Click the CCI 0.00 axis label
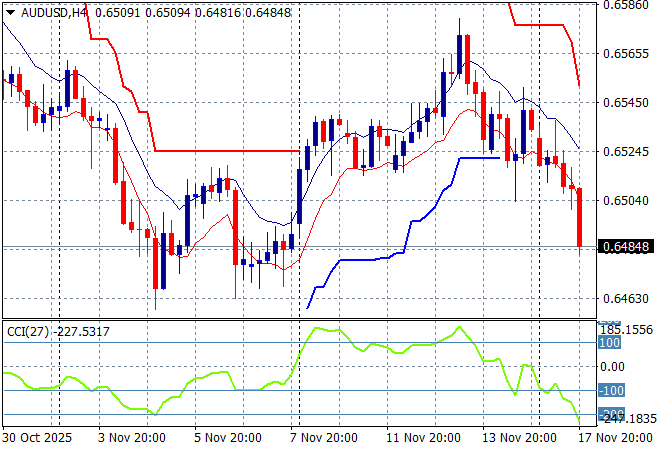 click(x=612, y=367)
